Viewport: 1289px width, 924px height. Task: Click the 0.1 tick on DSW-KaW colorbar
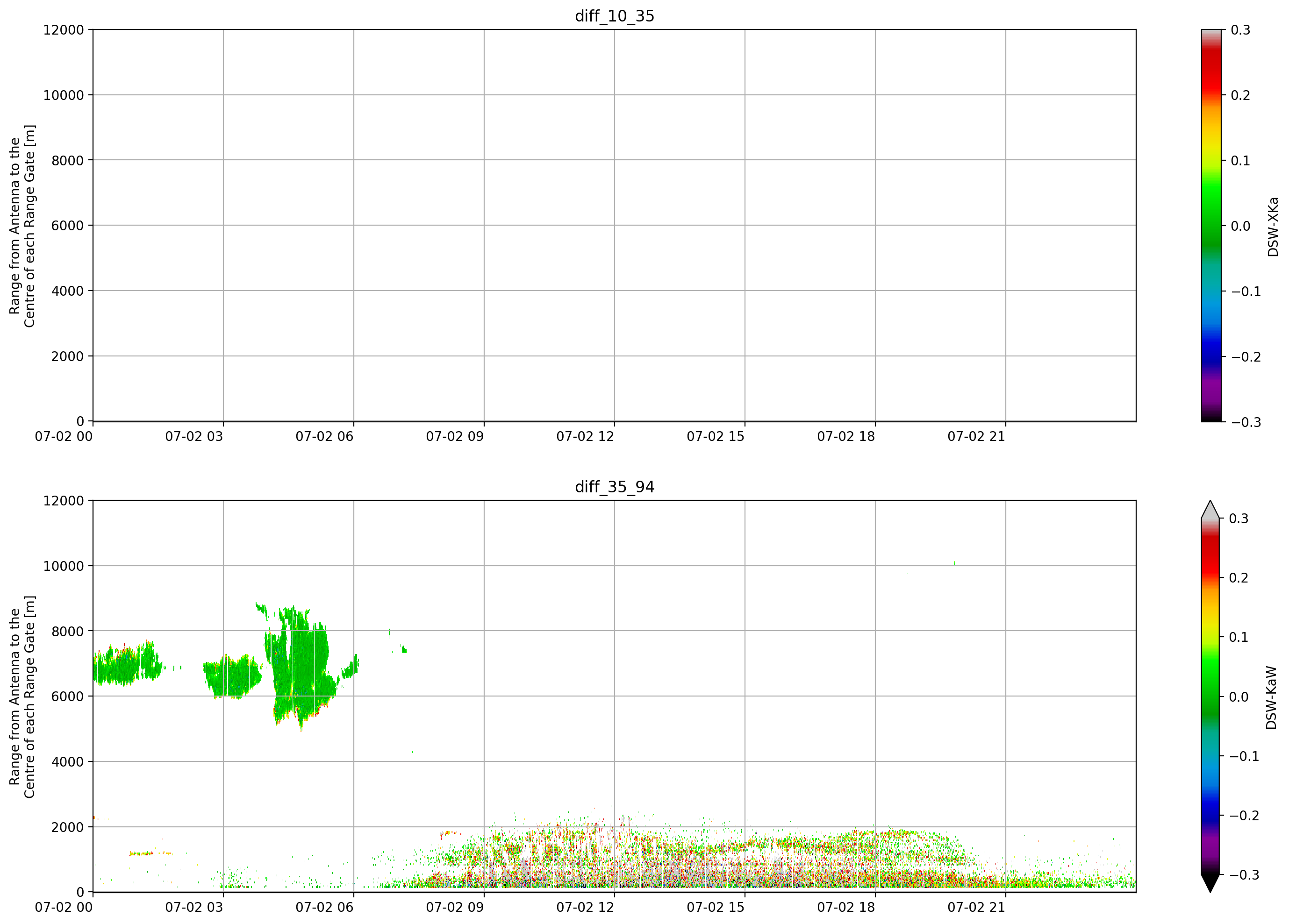[1239, 637]
